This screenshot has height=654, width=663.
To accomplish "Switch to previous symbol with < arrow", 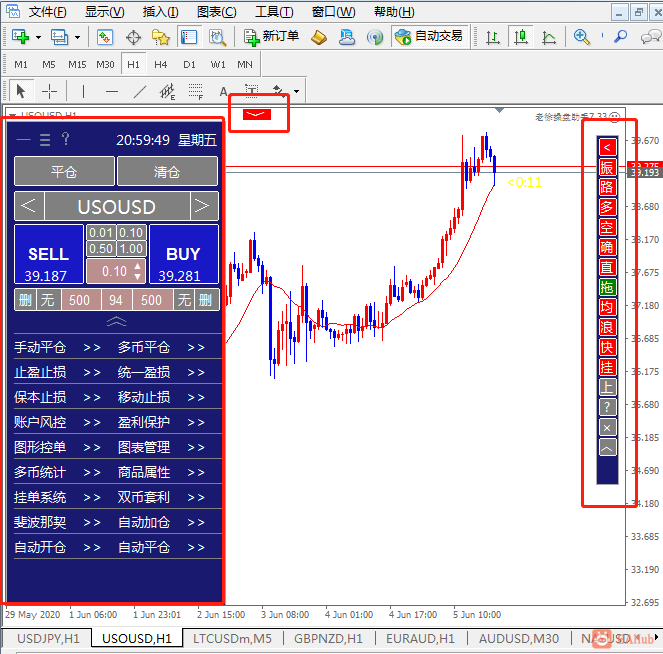I will 29,206.
